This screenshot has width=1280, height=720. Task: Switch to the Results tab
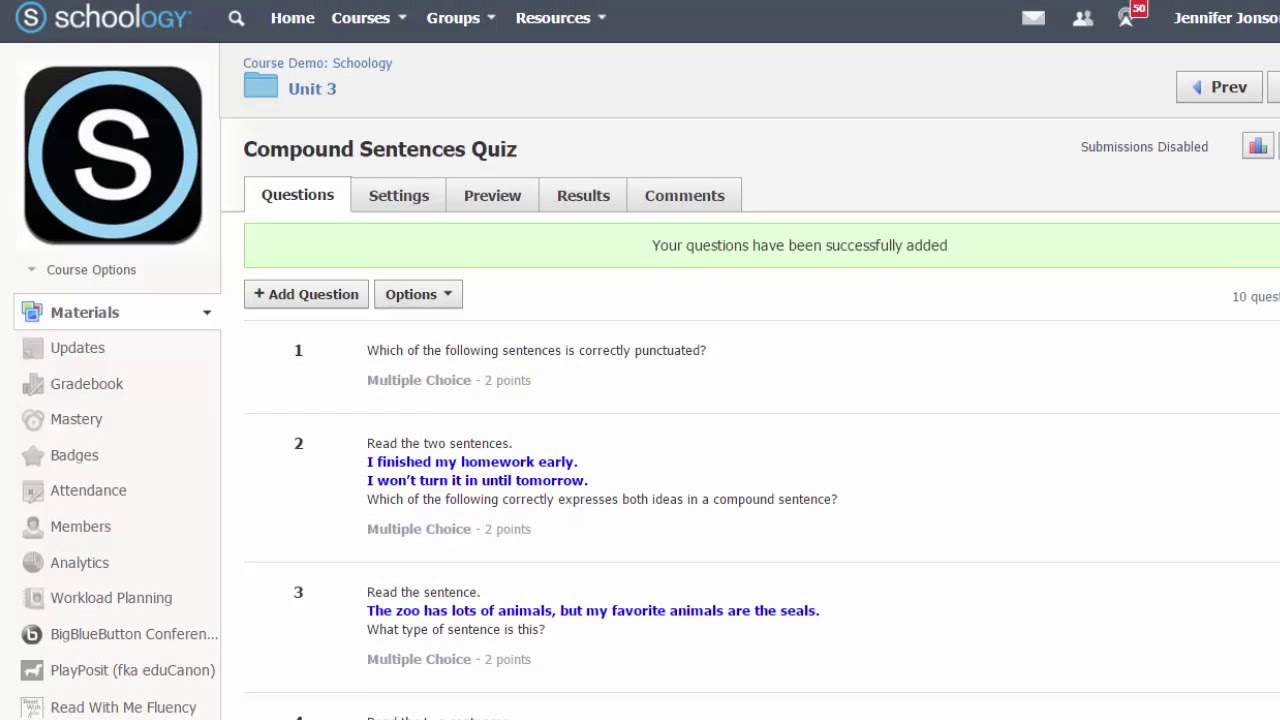pyautogui.click(x=583, y=196)
